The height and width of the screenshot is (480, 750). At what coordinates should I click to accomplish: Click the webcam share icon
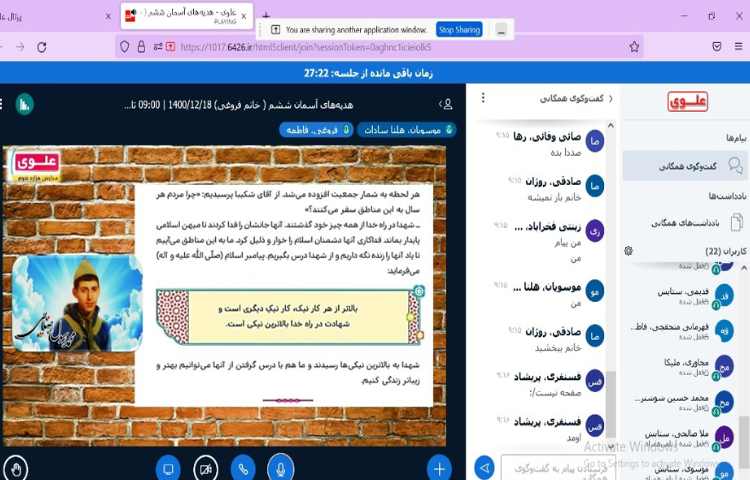[206, 469]
